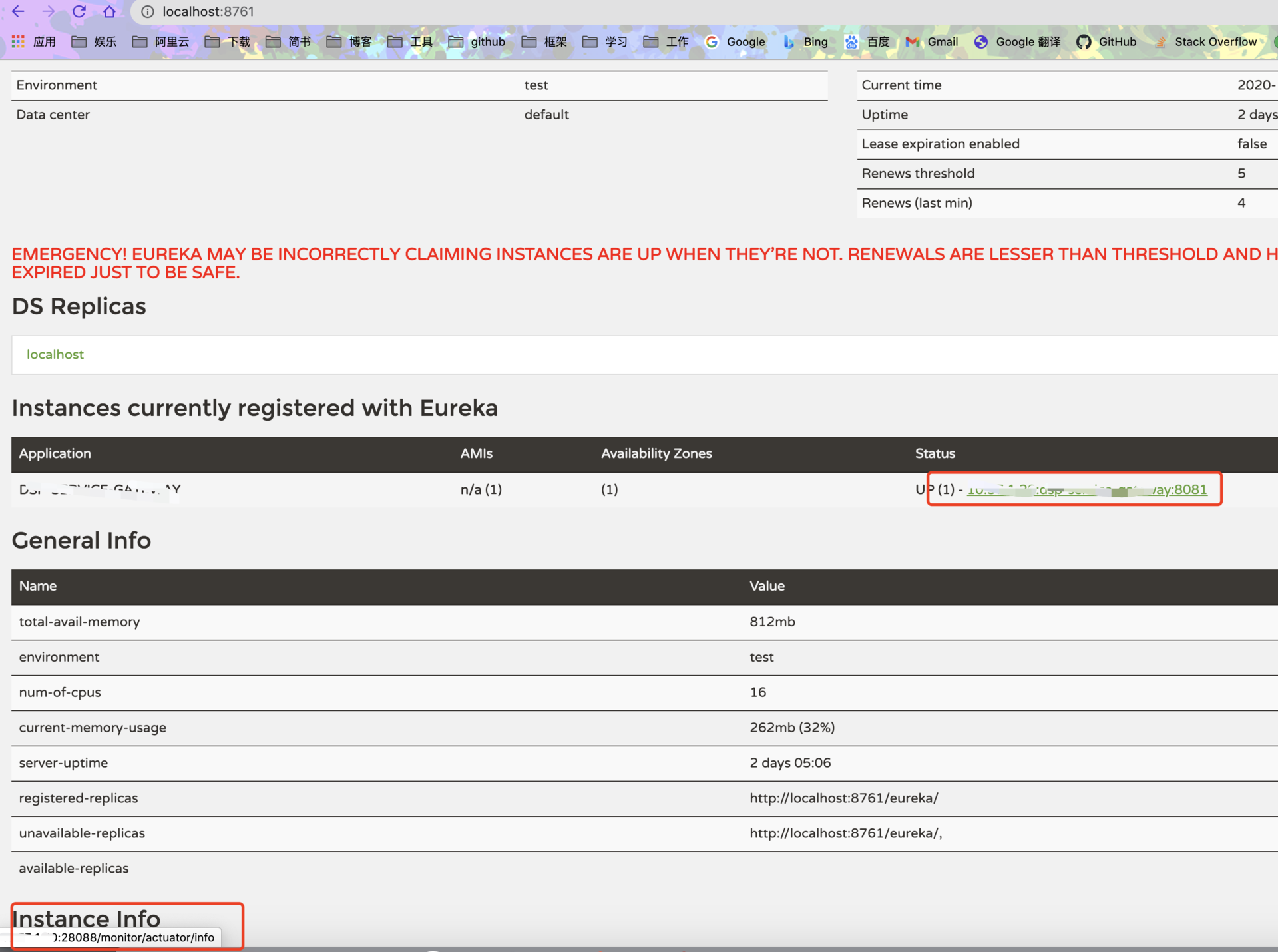The width and height of the screenshot is (1278, 952).
Task: Open the 工具 bookmarks folder
Action: coord(409,41)
